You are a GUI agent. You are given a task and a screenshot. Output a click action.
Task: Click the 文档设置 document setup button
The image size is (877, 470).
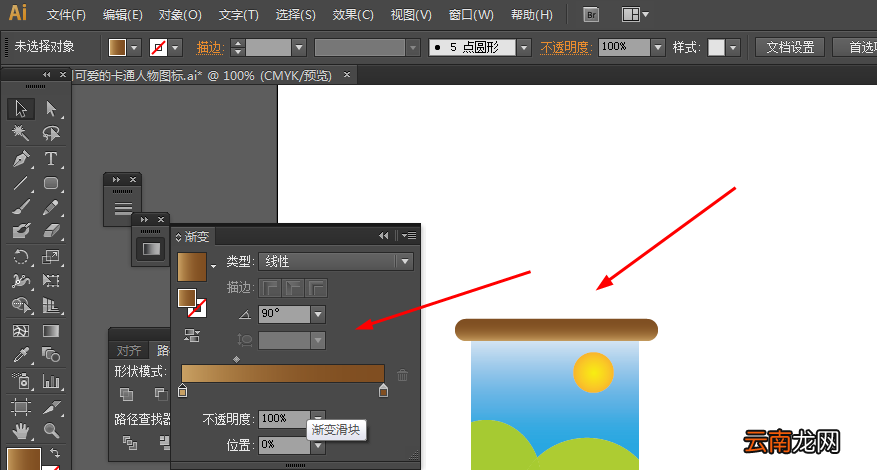tap(790, 48)
